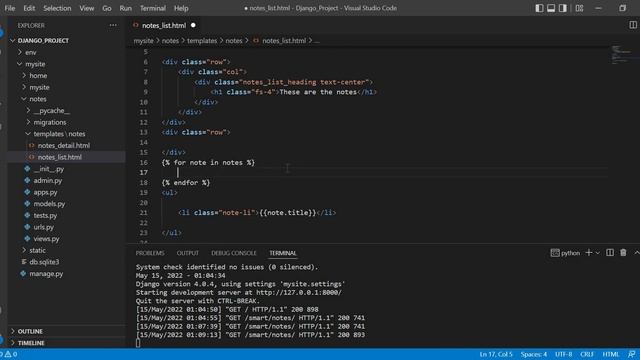Open the Help menu
The height and width of the screenshot is (360, 640).
[181, 8]
